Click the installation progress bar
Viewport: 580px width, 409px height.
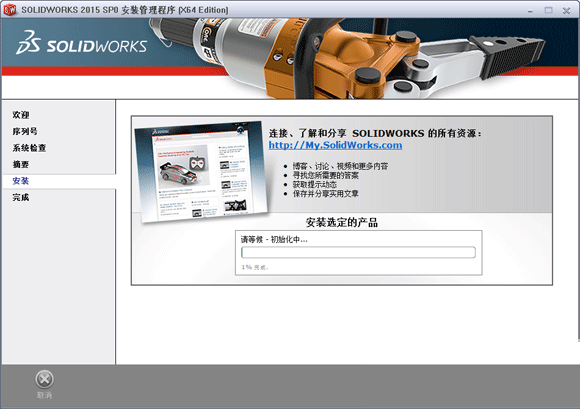coord(358,253)
